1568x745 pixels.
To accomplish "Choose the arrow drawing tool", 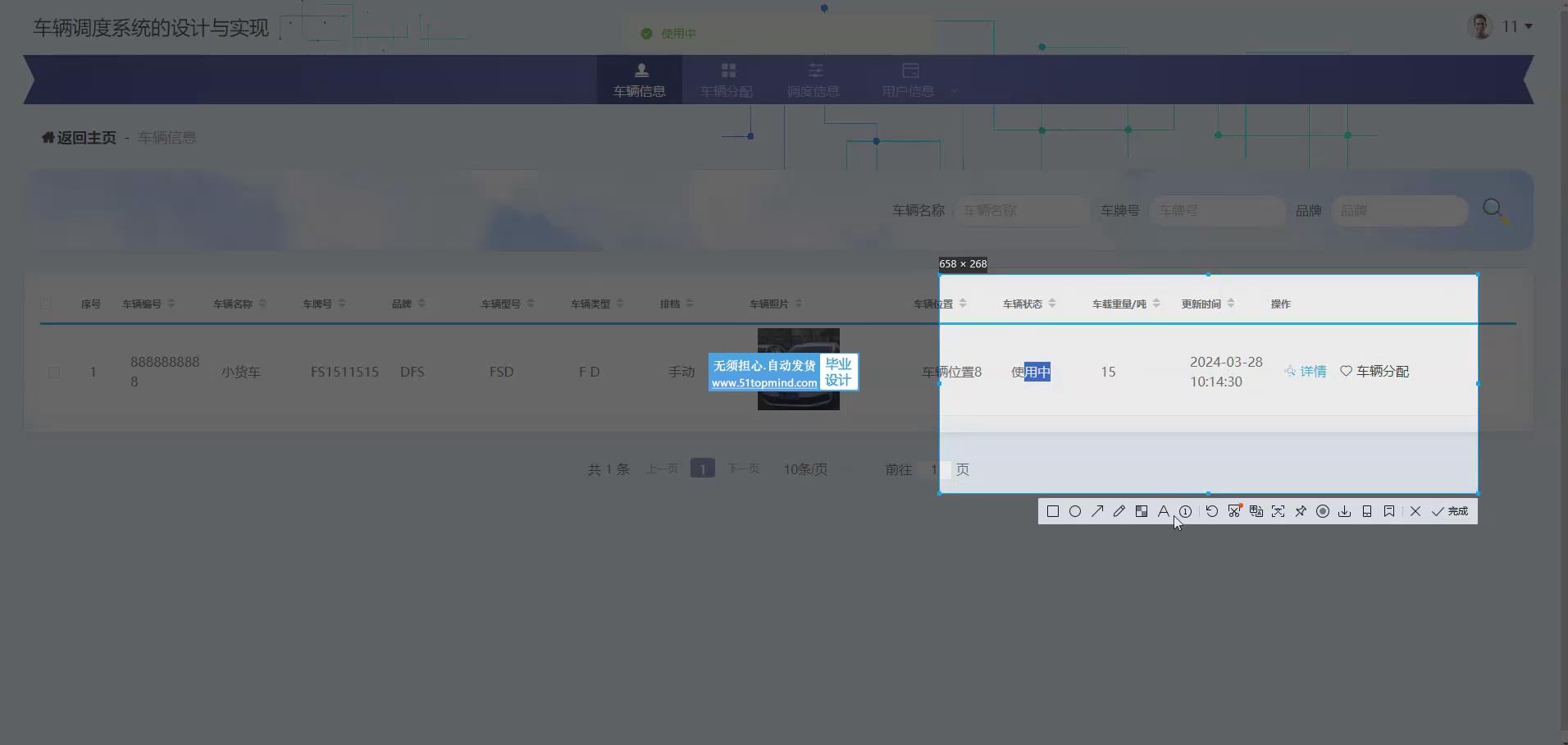I will tap(1097, 511).
